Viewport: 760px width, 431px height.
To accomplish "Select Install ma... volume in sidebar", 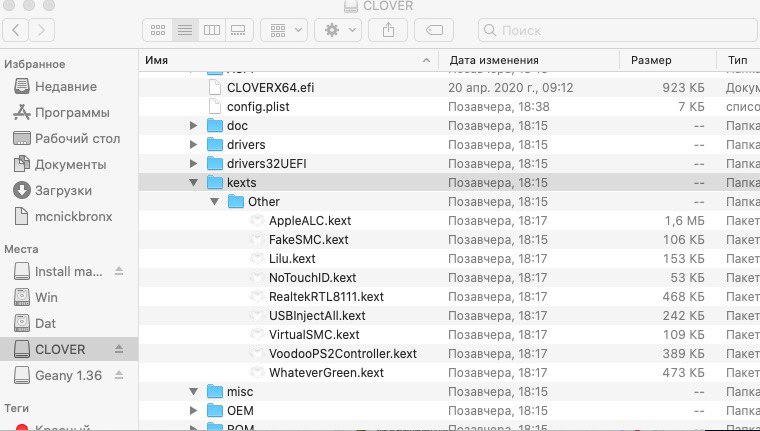I will click(x=58, y=271).
